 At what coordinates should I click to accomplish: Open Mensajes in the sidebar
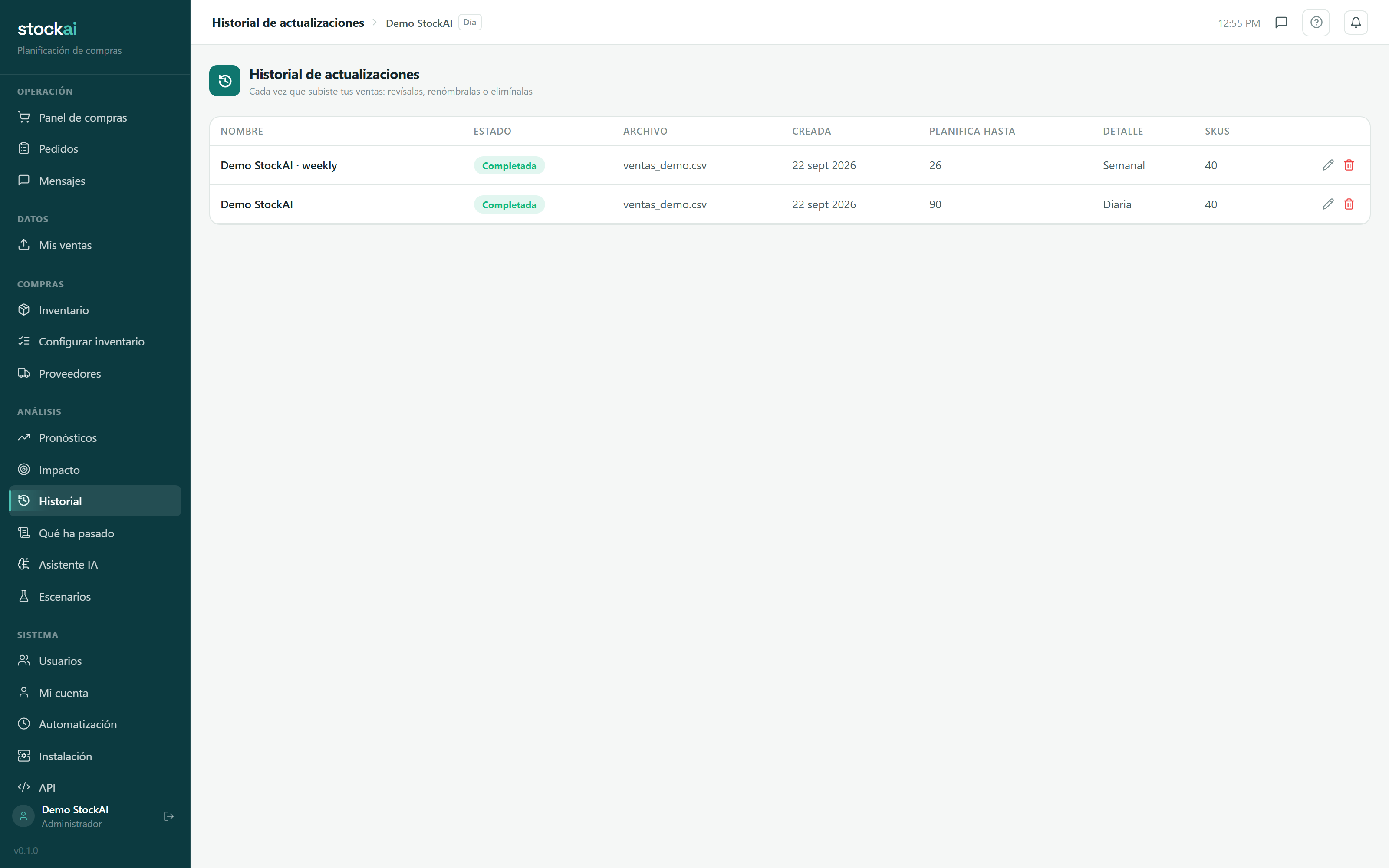[95, 181]
